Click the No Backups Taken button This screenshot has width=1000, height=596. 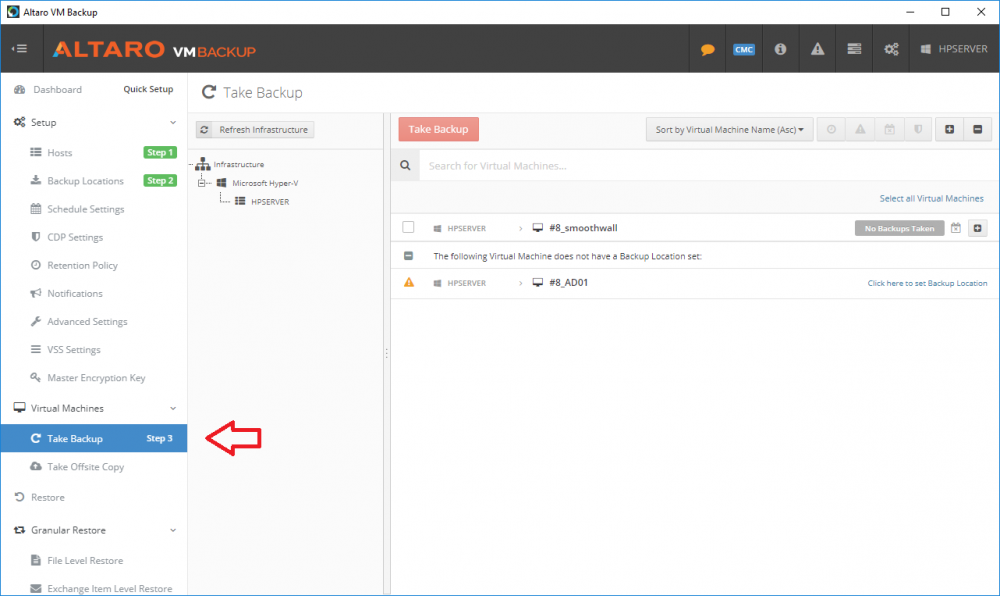coord(899,228)
